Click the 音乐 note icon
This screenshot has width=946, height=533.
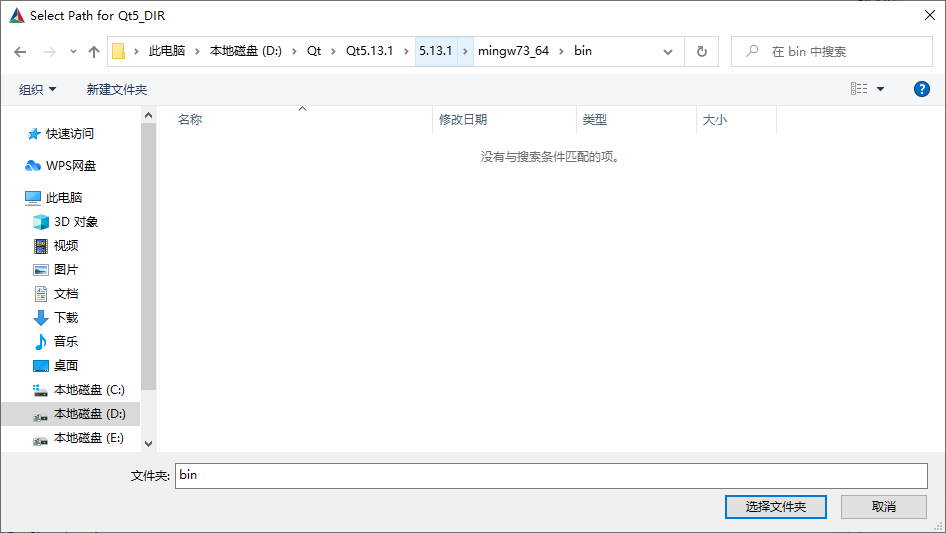point(40,342)
